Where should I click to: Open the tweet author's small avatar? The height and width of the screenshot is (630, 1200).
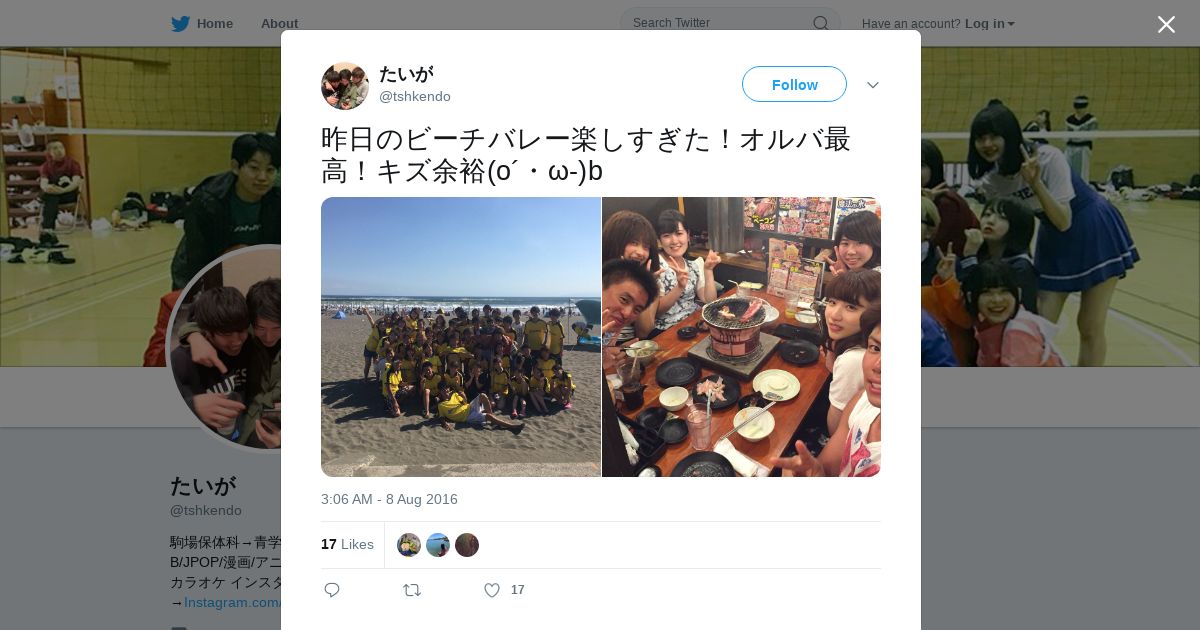(x=345, y=86)
